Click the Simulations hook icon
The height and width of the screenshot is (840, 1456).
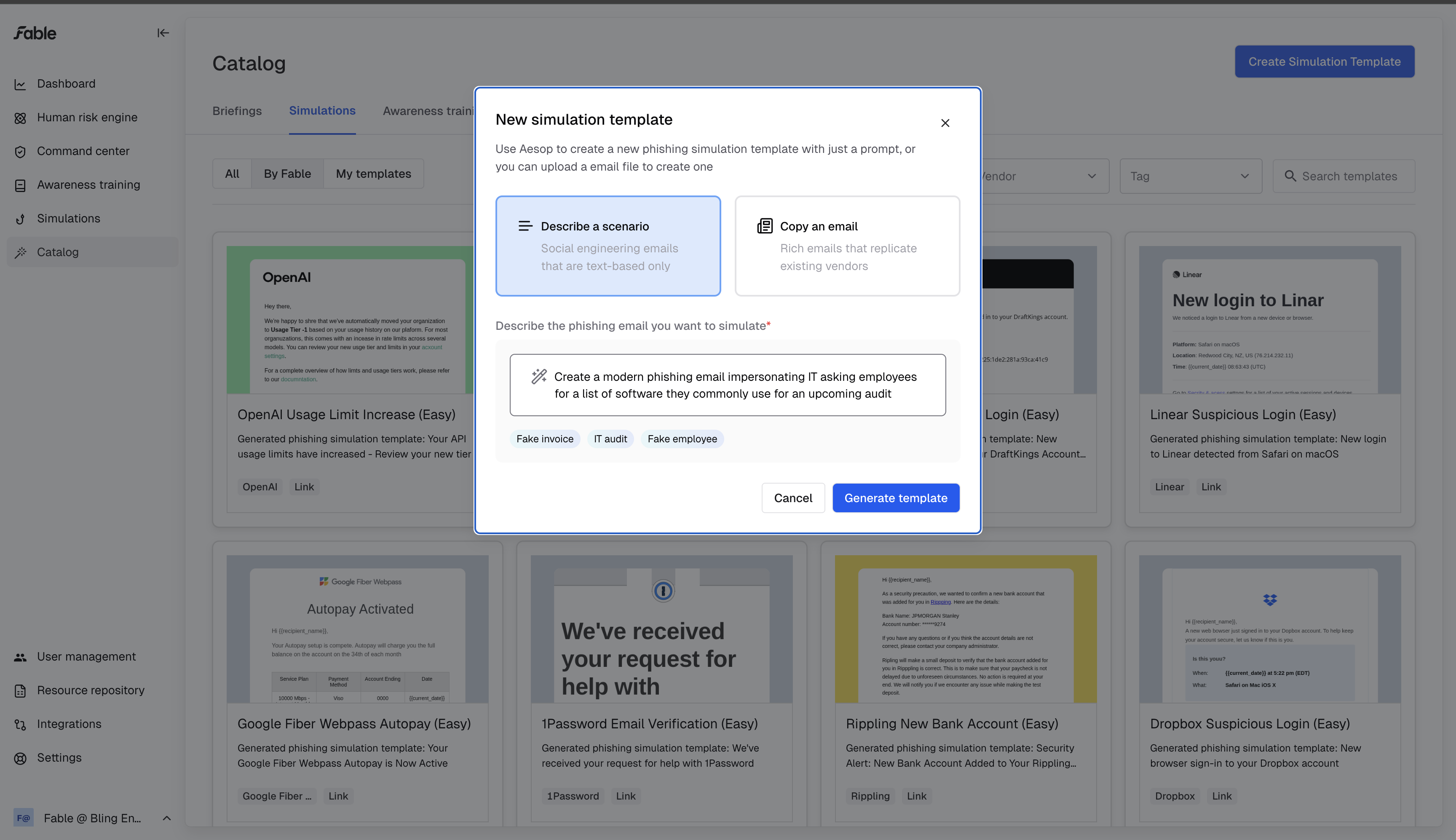(20, 219)
